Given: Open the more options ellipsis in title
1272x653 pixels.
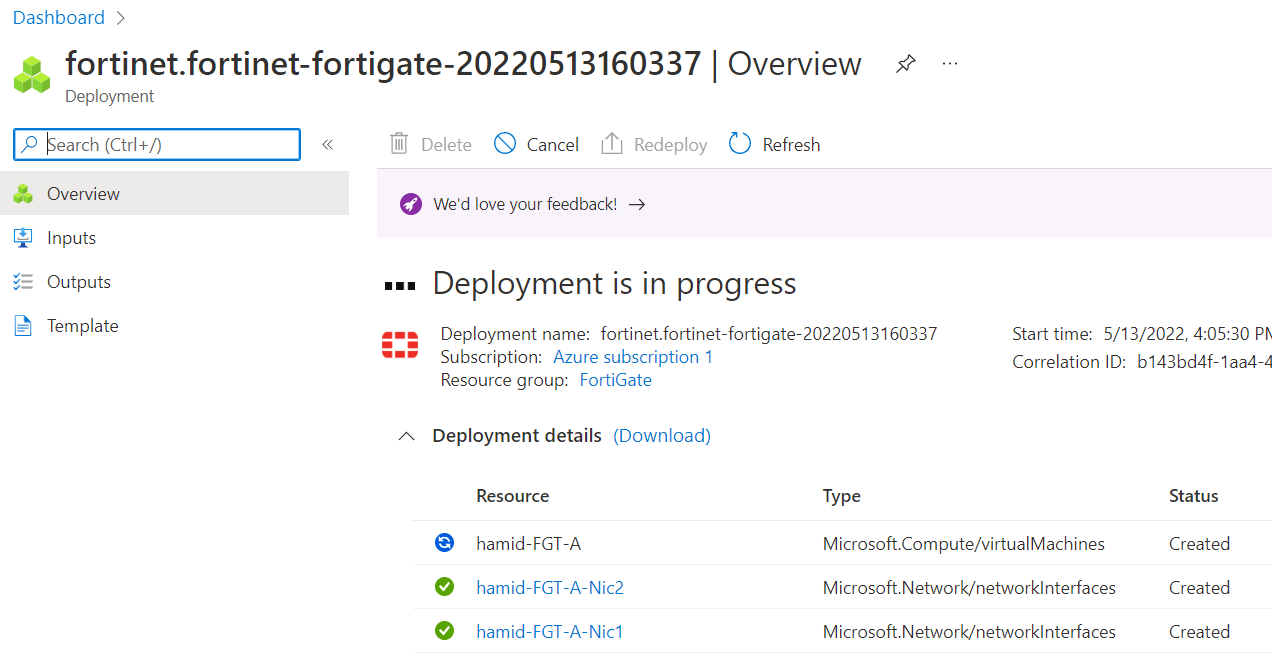Looking at the screenshot, I should pos(950,64).
